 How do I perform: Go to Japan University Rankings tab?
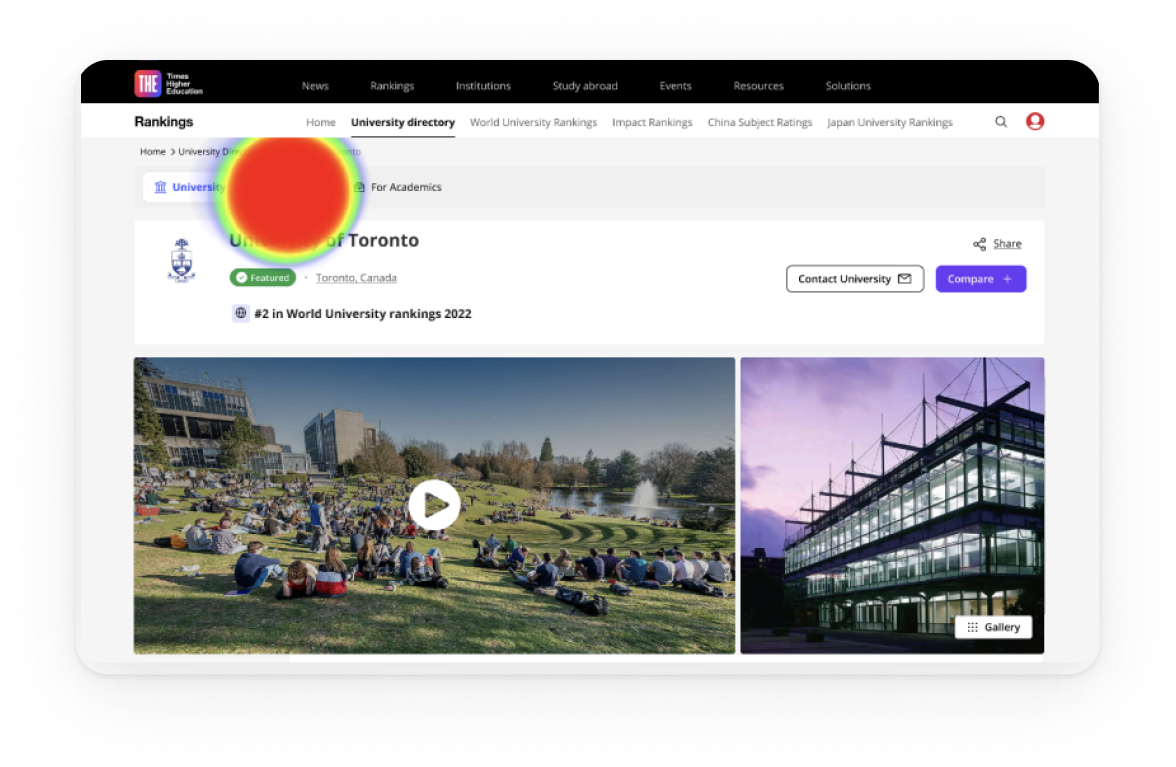[889, 122]
